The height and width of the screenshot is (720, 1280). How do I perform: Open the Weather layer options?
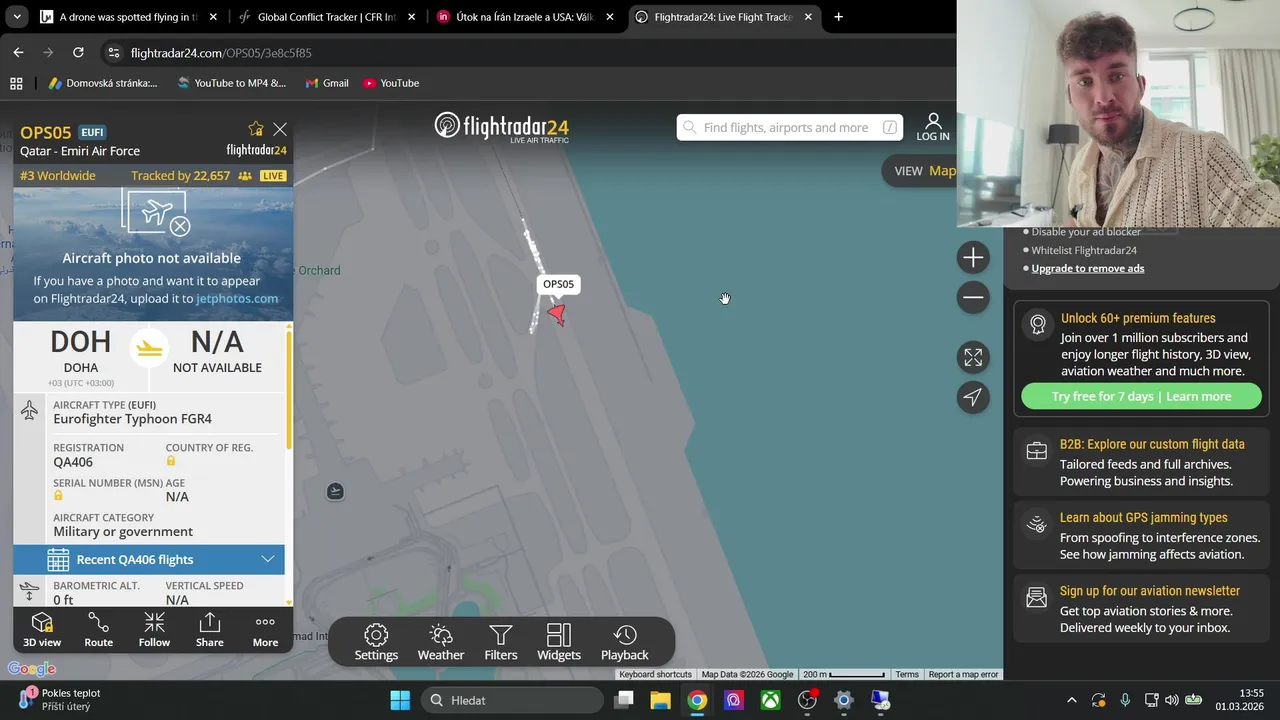[441, 643]
